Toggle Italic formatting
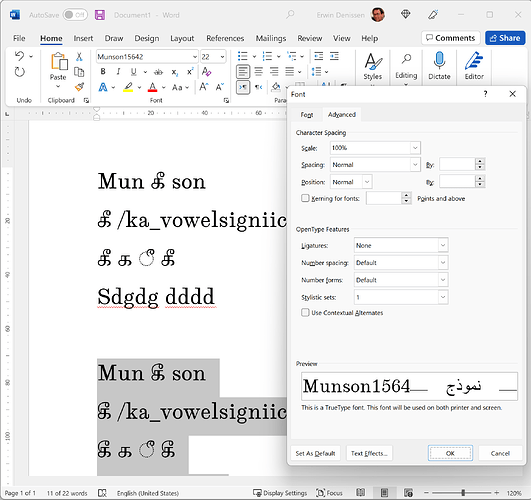 [x=118, y=71]
